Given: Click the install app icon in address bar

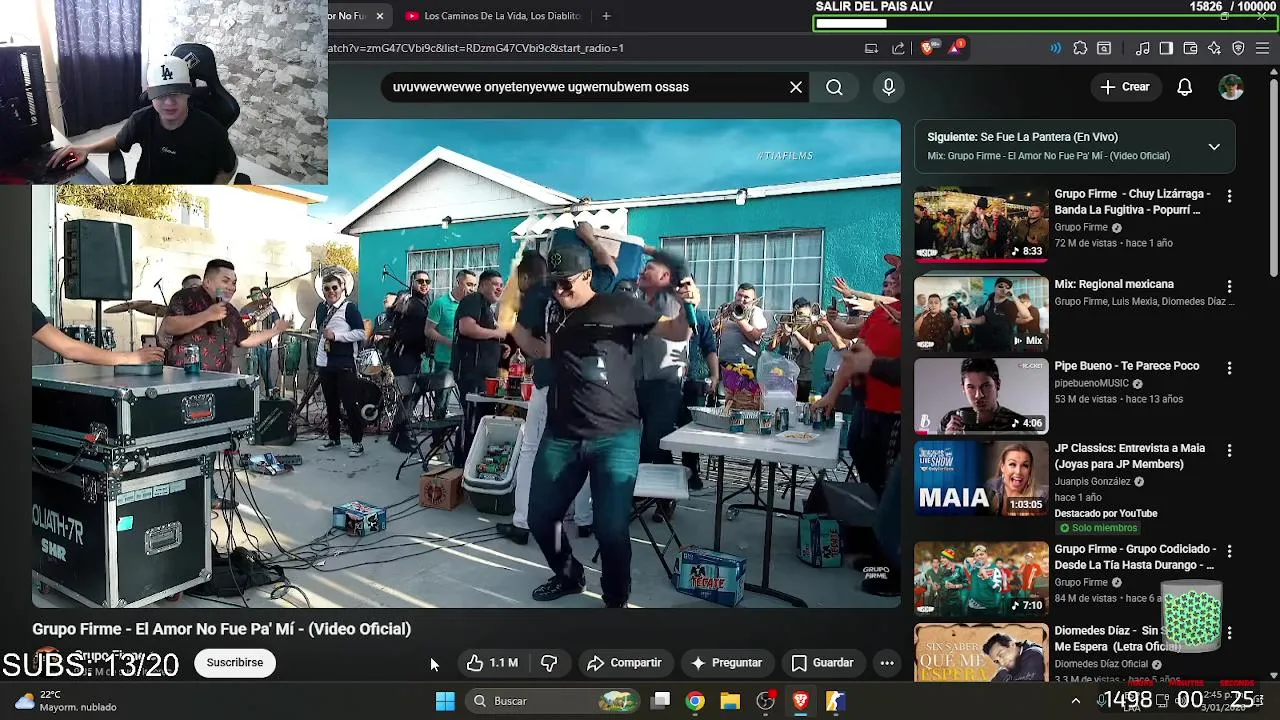Looking at the screenshot, I should point(871,48).
